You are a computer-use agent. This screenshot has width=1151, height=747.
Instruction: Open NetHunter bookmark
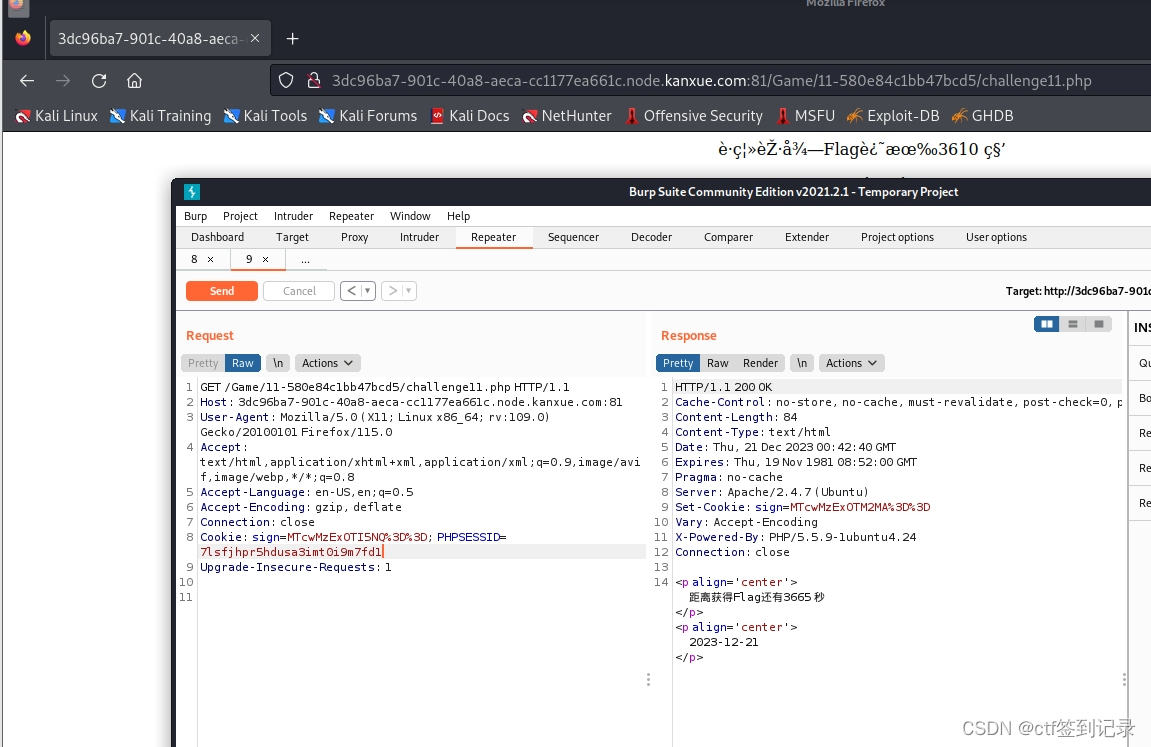(x=567, y=116)
